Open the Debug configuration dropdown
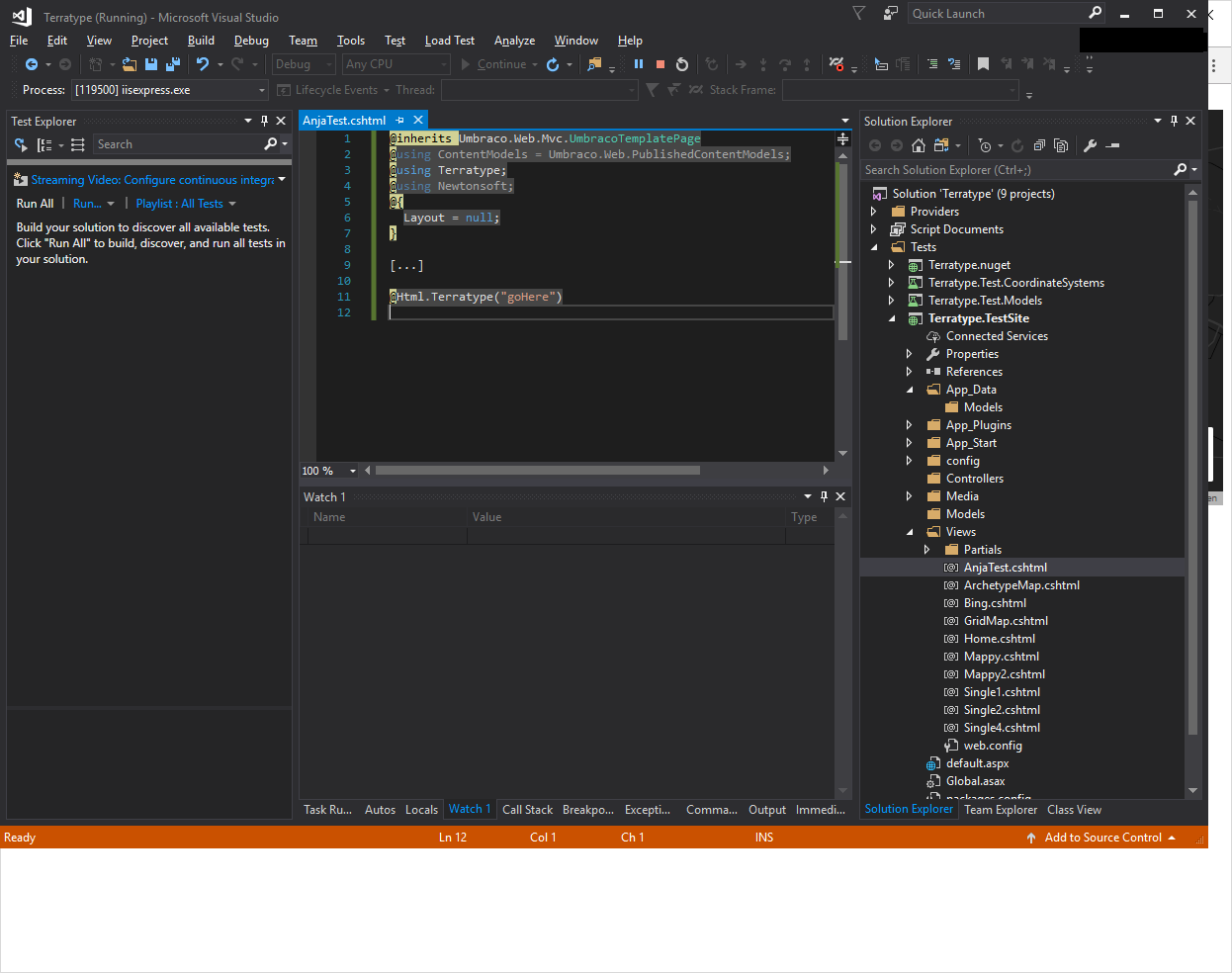The width and height of the screenshot is (1232, 973). click(305, 64)
